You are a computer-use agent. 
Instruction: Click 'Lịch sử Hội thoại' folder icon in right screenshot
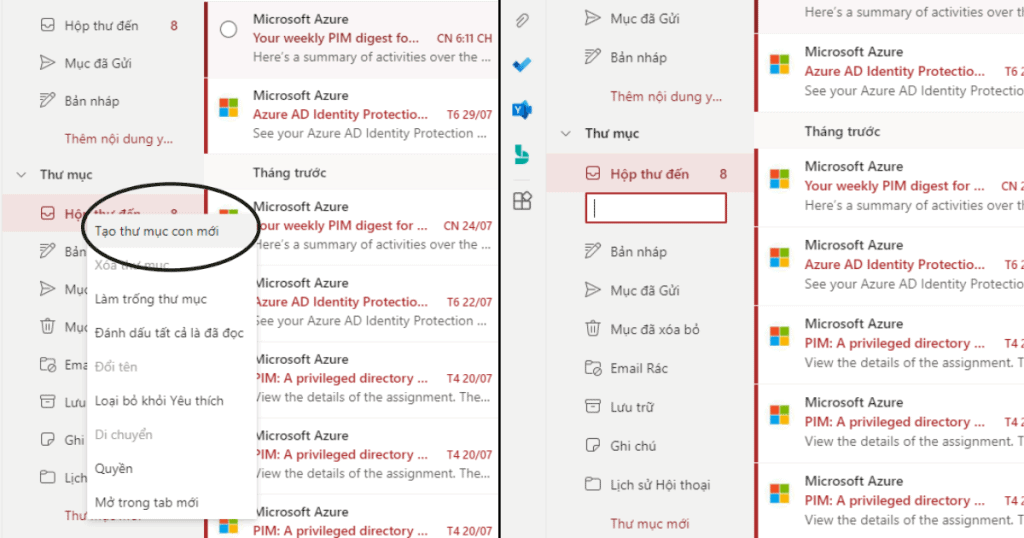pyautogui.click(x=592, y=484)
